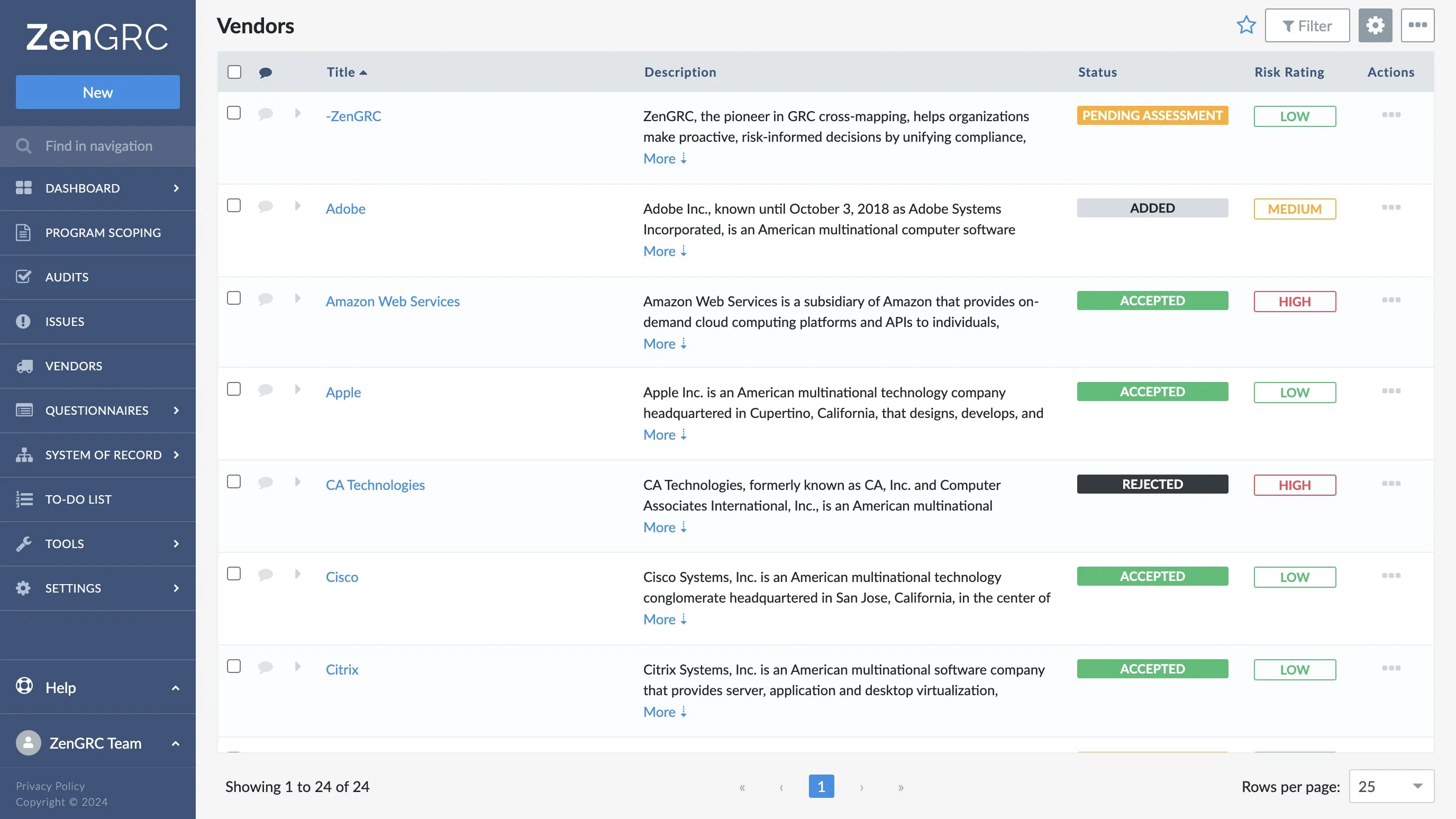The image size is (1456, 819).
Task: Go to last page of results
Action: click(901, 787)
